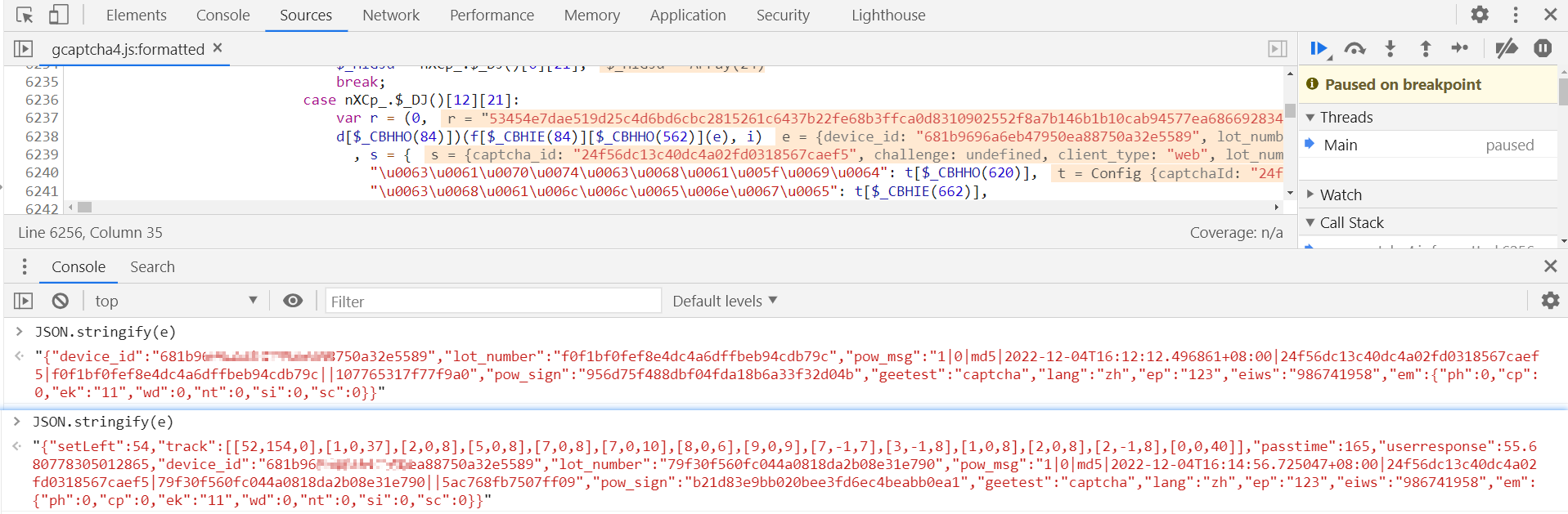The height and width of the screenshot is (514, 1568).
Task: Clear the console output
Action: (61, 301)
